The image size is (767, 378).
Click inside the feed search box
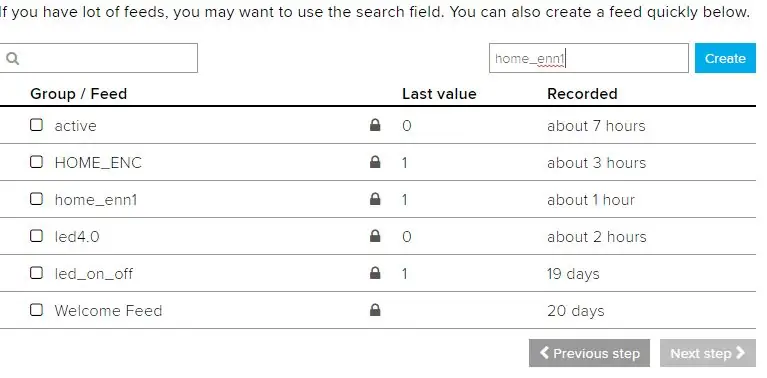click(98, 58)
